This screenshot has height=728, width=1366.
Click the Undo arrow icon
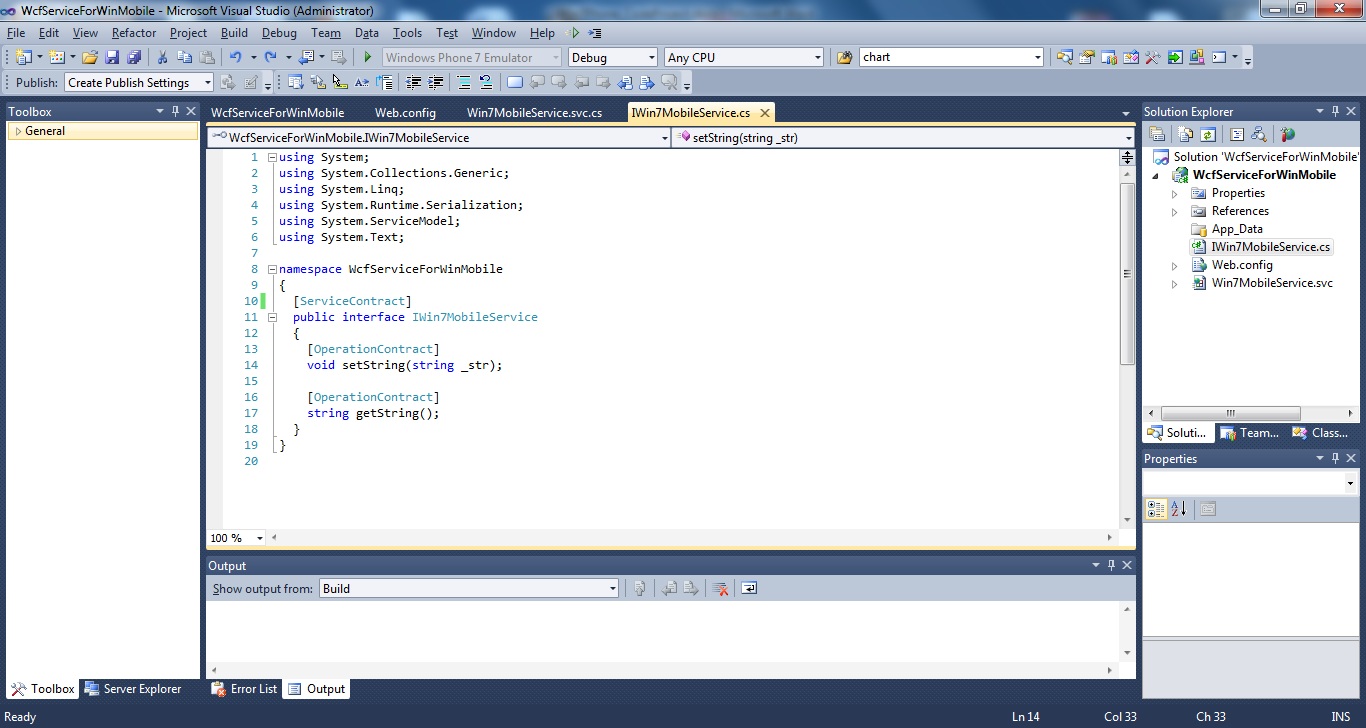(x=235, y=57)
